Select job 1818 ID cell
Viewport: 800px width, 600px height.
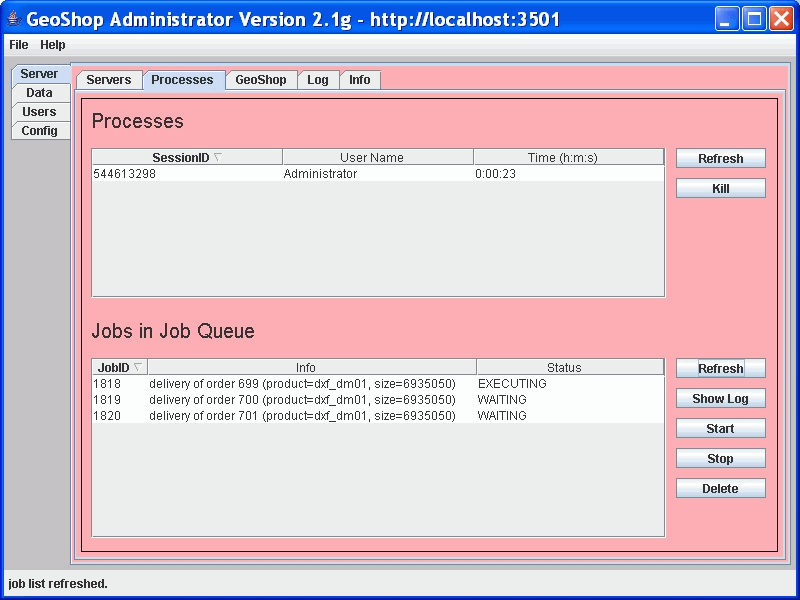(120, 384)
